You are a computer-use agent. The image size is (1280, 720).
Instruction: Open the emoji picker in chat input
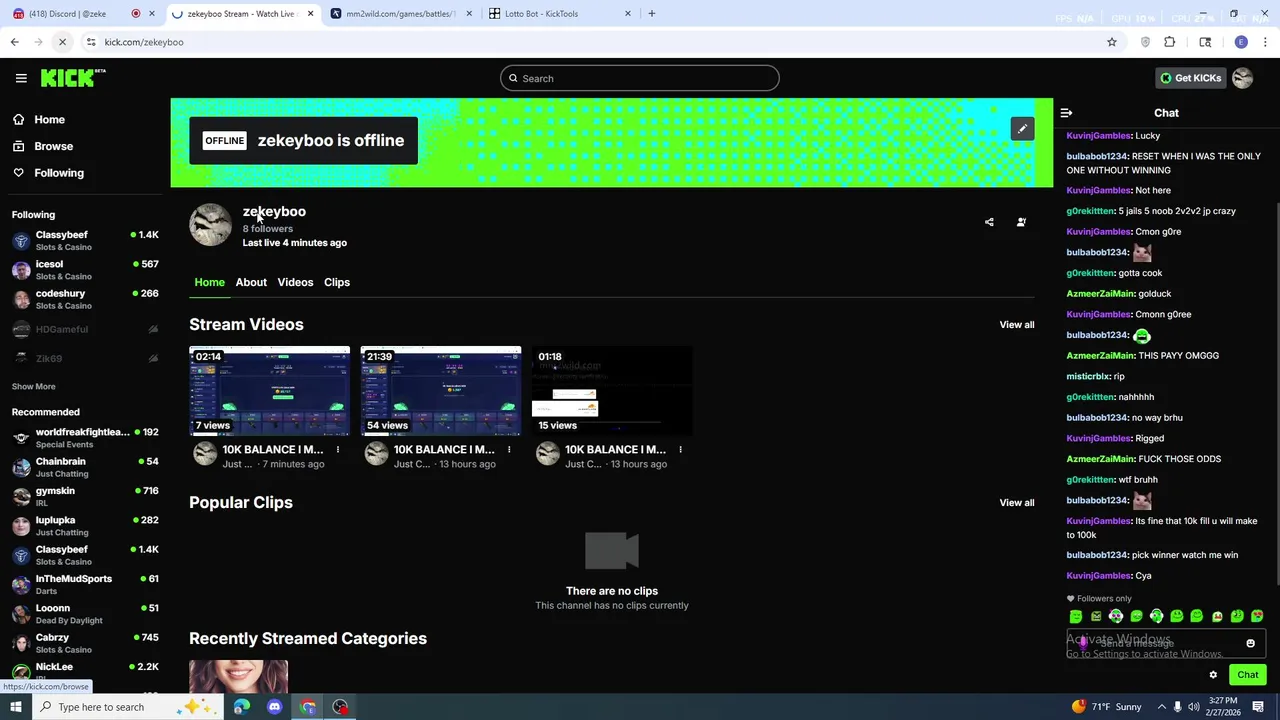coord(1250,644)
